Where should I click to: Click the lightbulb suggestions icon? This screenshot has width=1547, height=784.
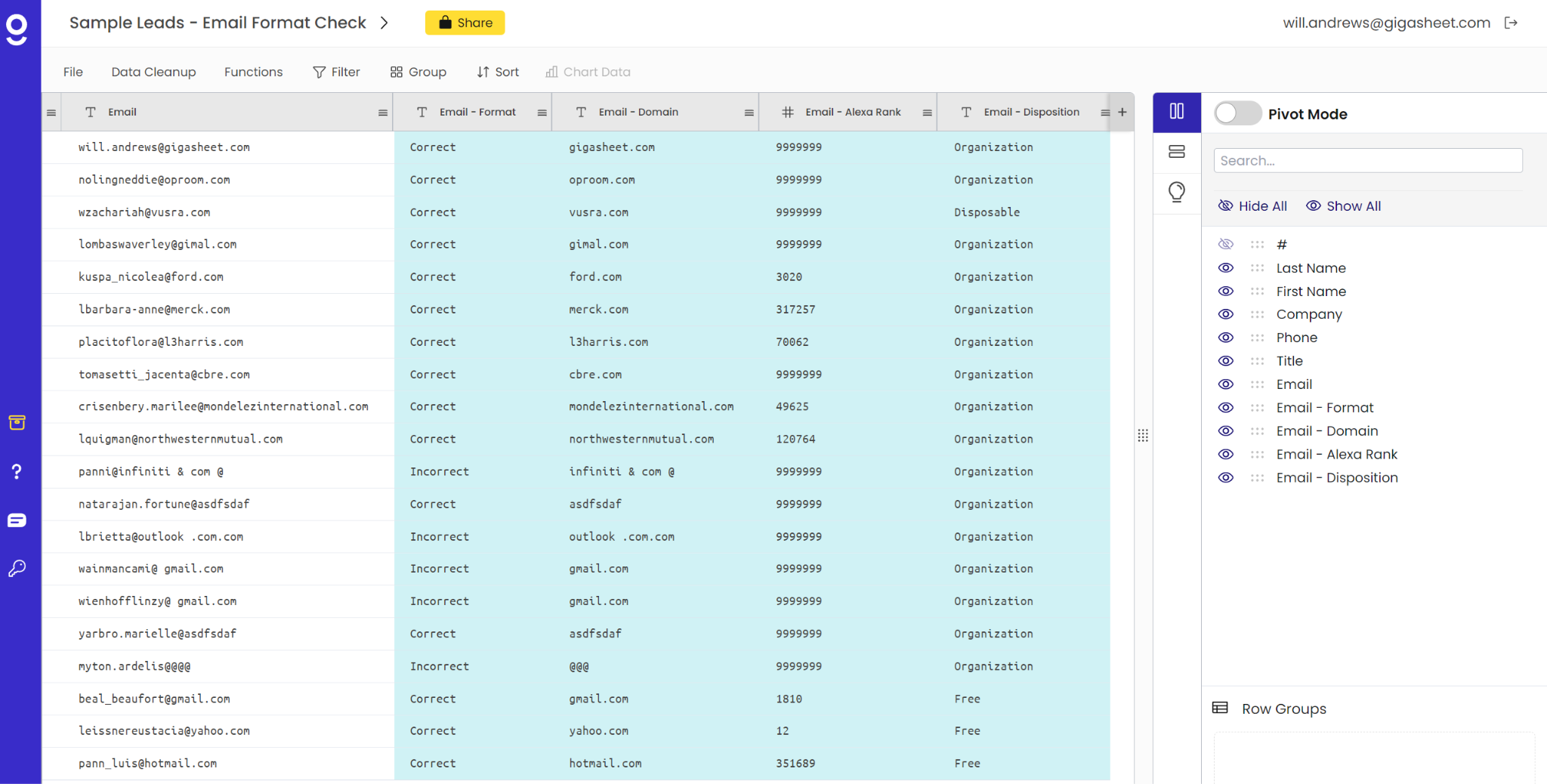click(x=1176, y=192)
